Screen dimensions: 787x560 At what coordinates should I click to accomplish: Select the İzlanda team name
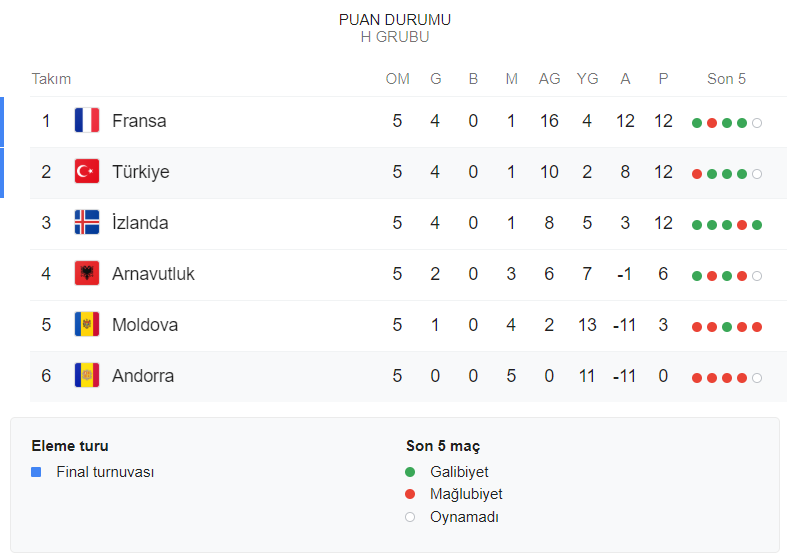pos(140,223)
